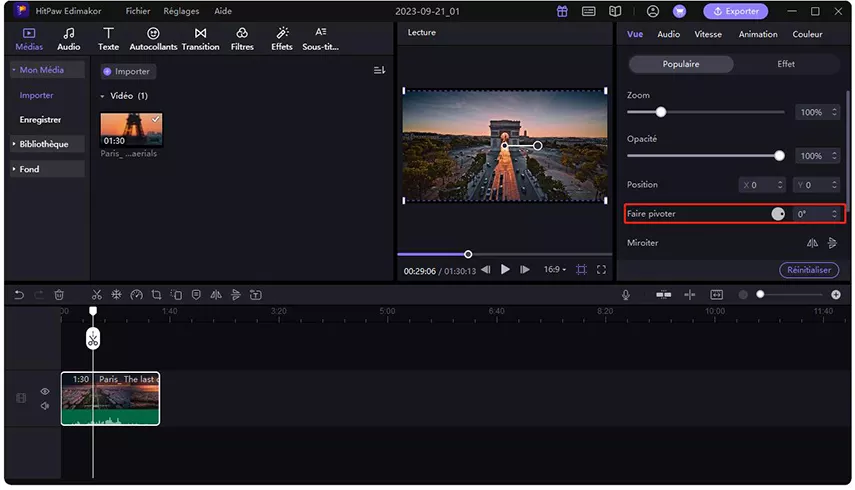Screen dimensions: 855x490
Task: Start voice recording with microphone icon
Action: click(x=626, y=295)
